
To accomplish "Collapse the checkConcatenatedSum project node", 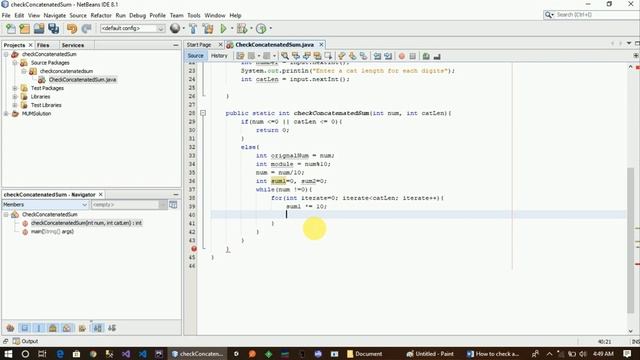I will (x=6, y=54).
